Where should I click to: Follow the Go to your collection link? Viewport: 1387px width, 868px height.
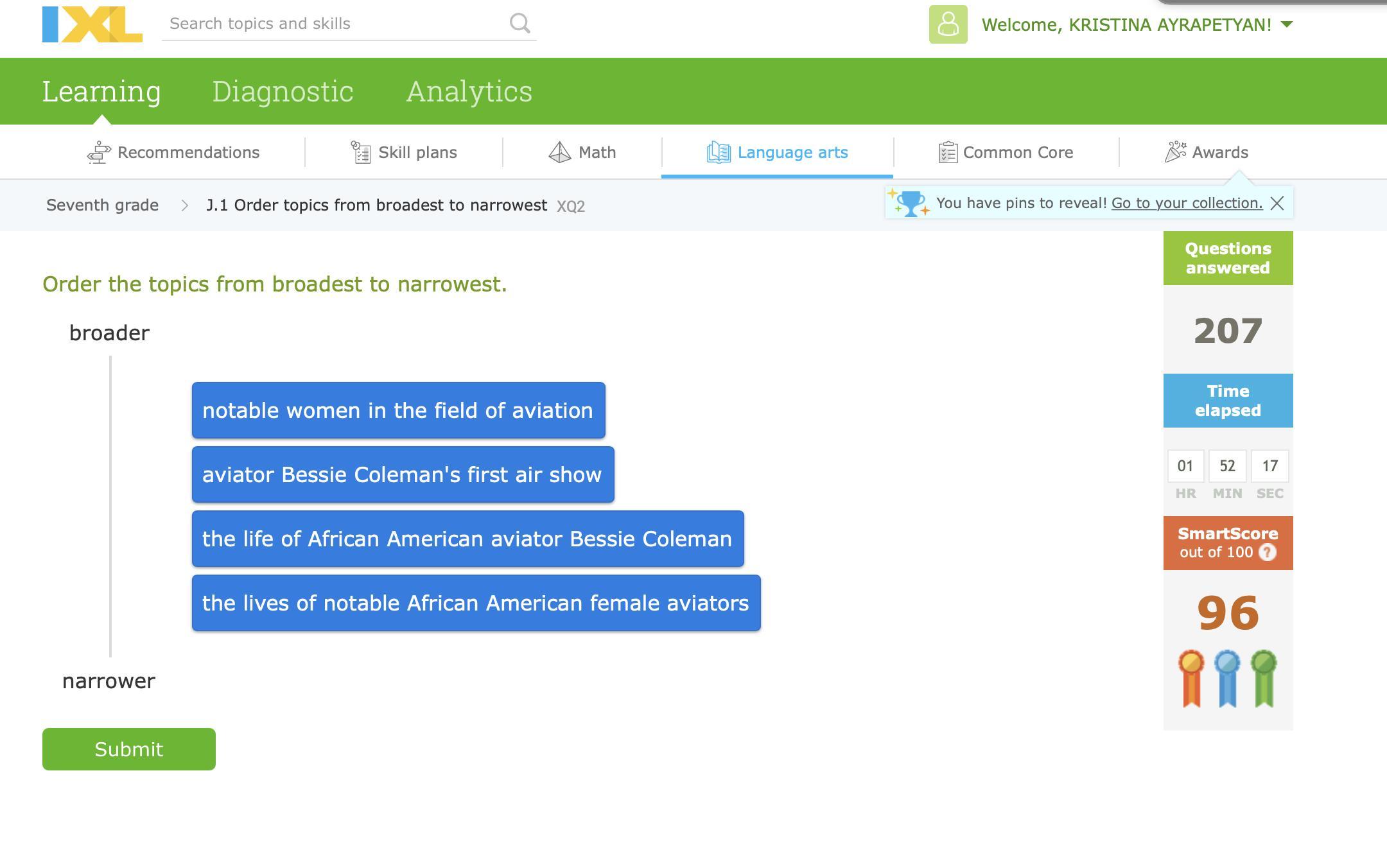point(1187,203)
